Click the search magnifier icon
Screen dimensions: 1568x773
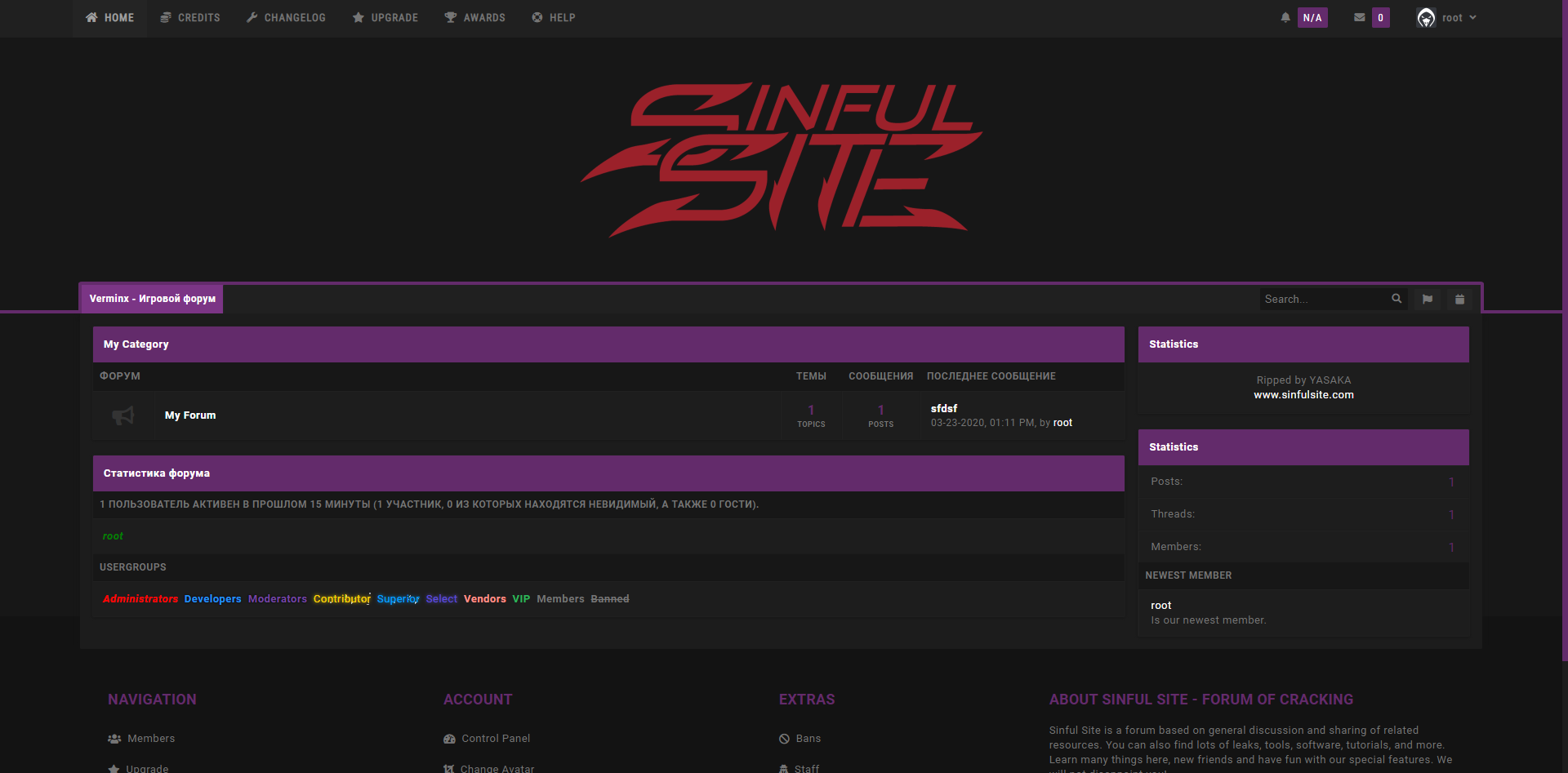[x=1396, y=299]
